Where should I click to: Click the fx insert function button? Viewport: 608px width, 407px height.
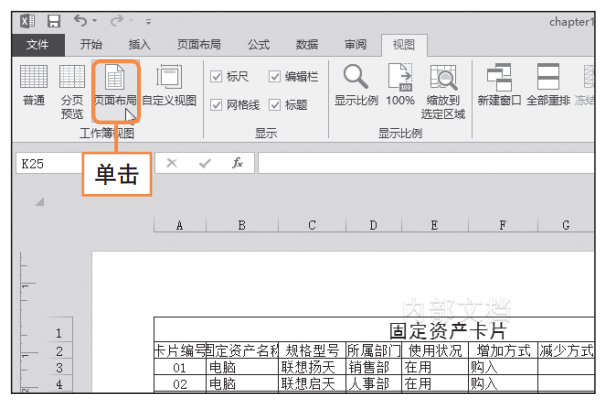click(x=237, y=163)
